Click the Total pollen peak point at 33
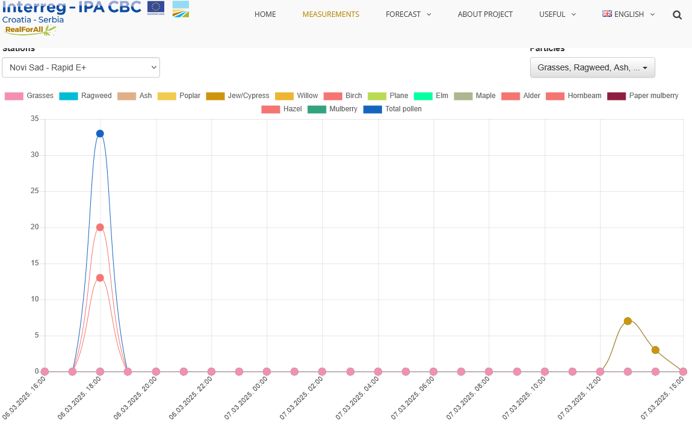 pos(100,134)
